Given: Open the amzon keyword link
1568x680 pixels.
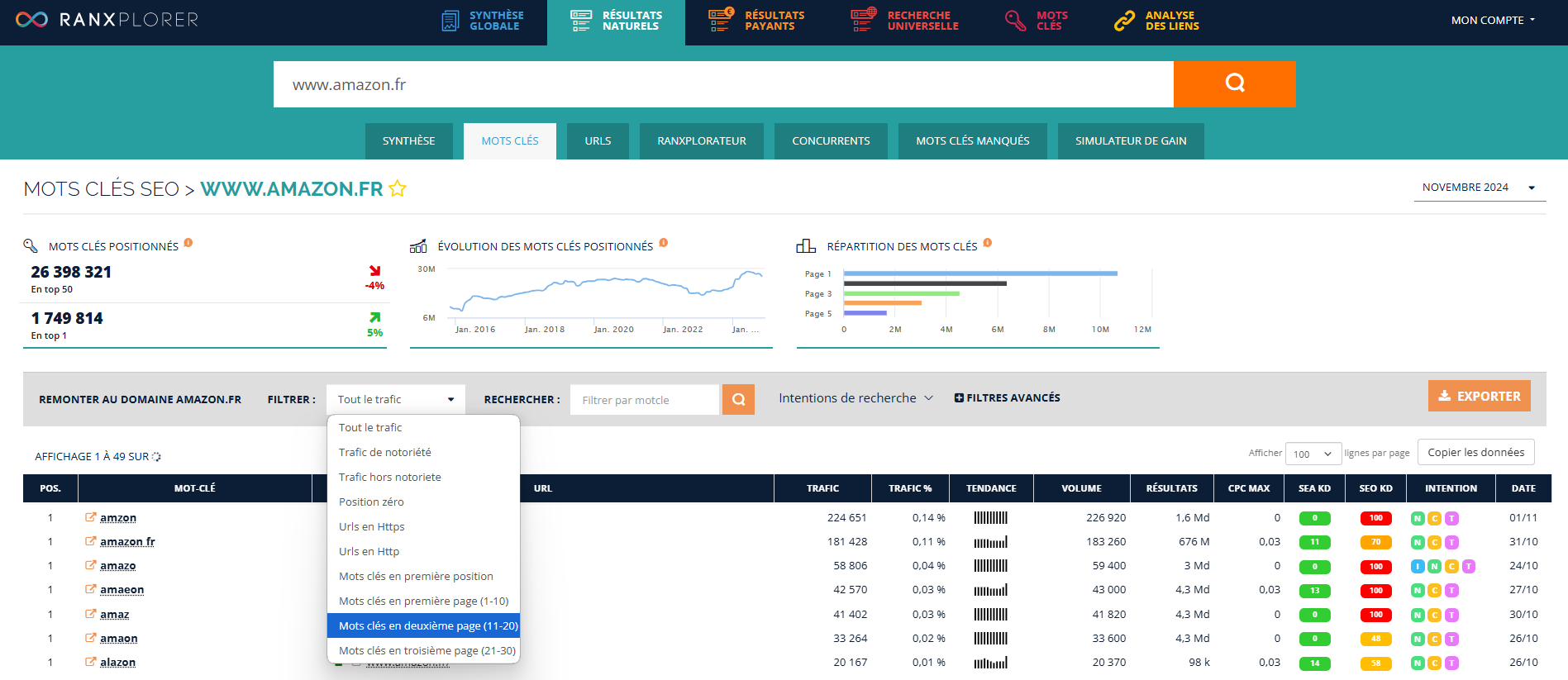Looking at the screenshot, I should (x=118, y=518).
